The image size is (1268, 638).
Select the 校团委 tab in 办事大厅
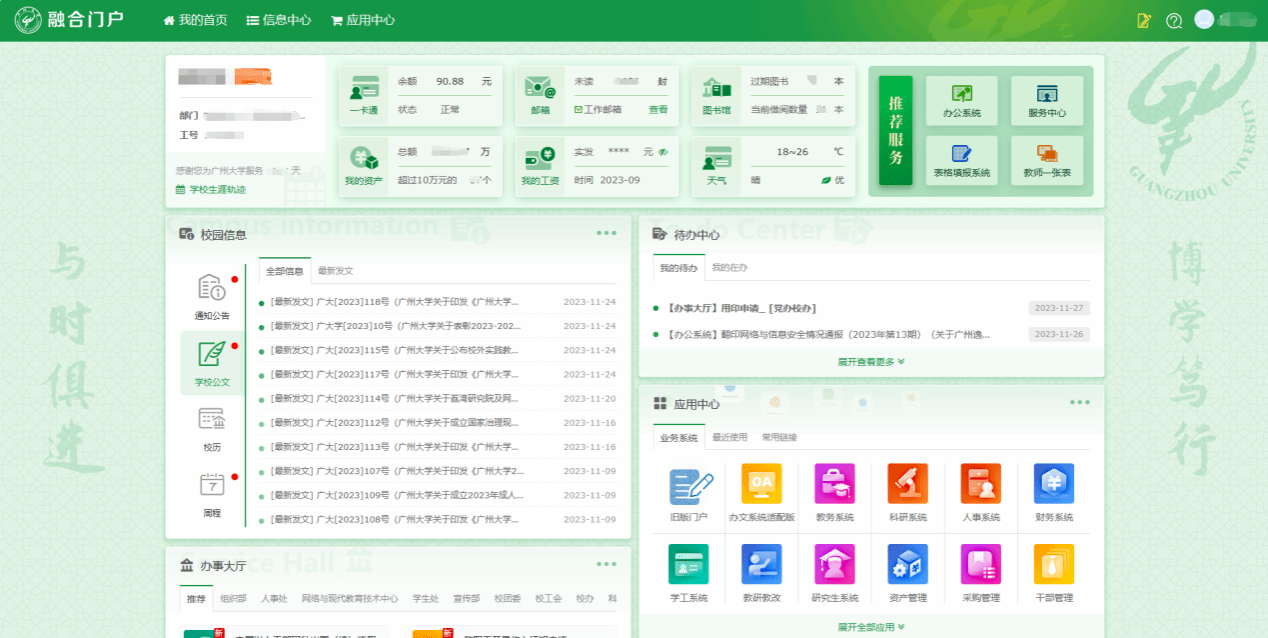507,598
